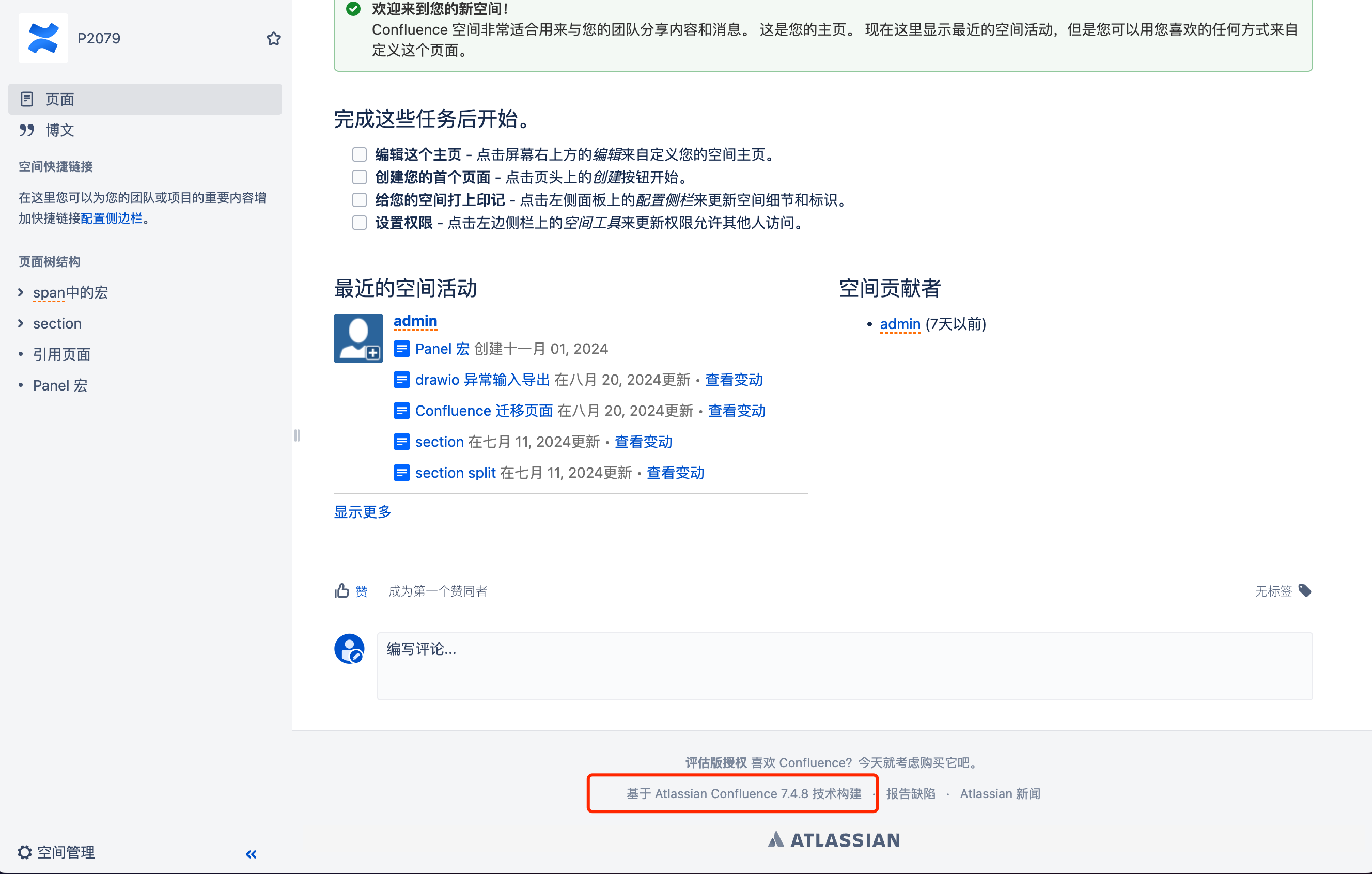Open 空间管理 space tools menu
This screenshot has width=1372, height=874.
[x=57, y=852]
